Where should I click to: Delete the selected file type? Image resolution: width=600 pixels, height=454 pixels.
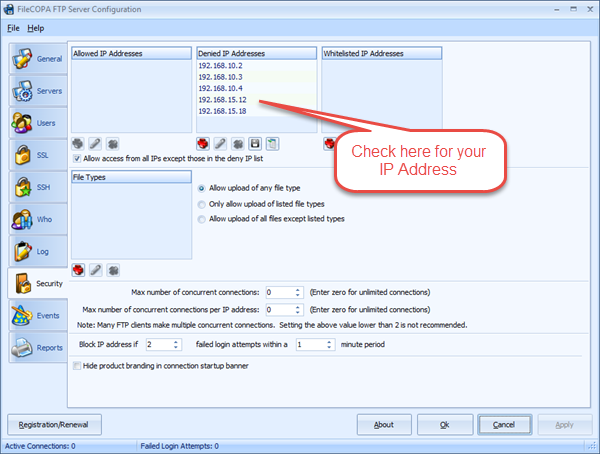click(113, 270)
